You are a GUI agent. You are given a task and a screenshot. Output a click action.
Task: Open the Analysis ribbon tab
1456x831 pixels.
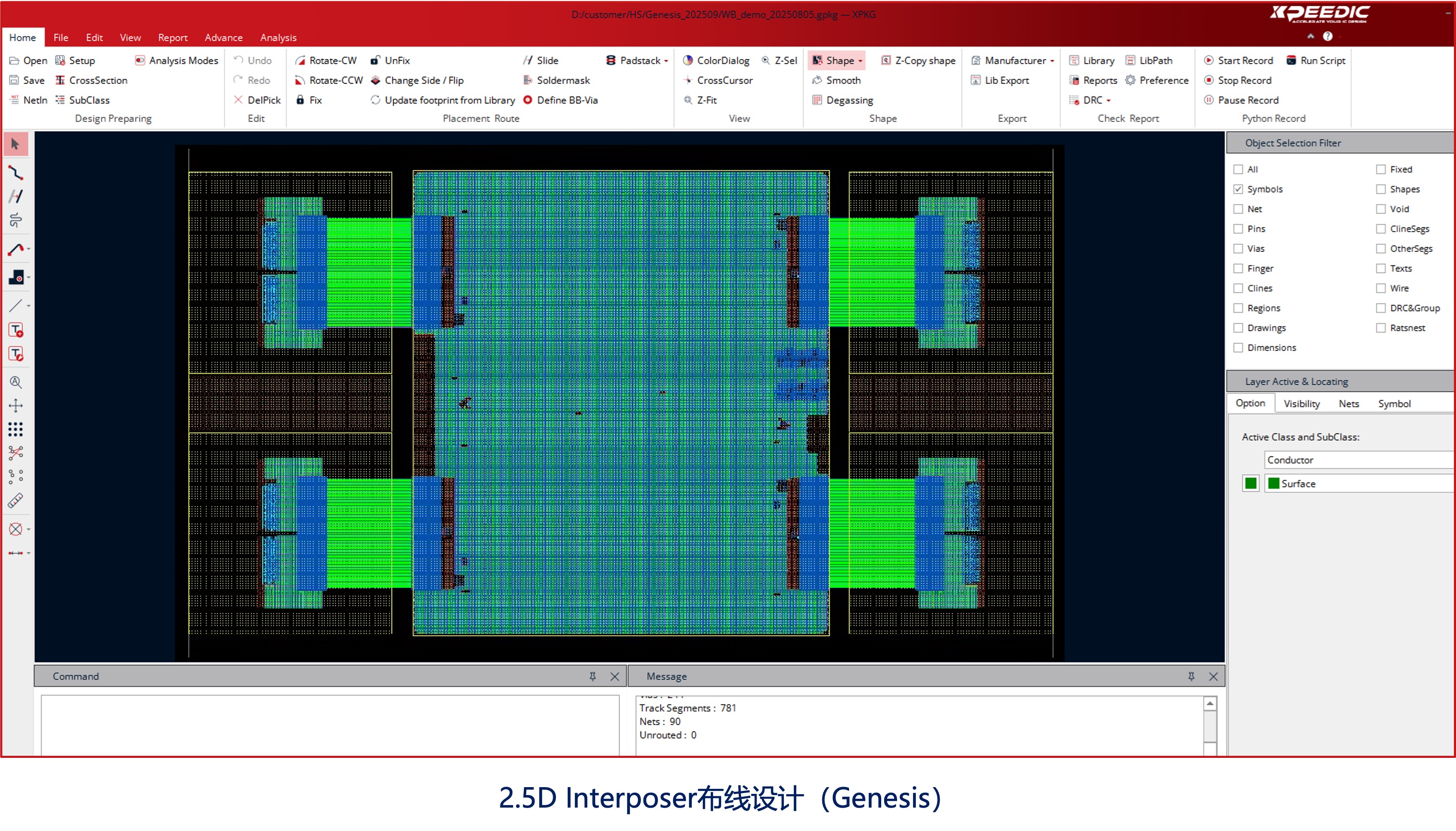pyautogui.click(x=278, y=38)
